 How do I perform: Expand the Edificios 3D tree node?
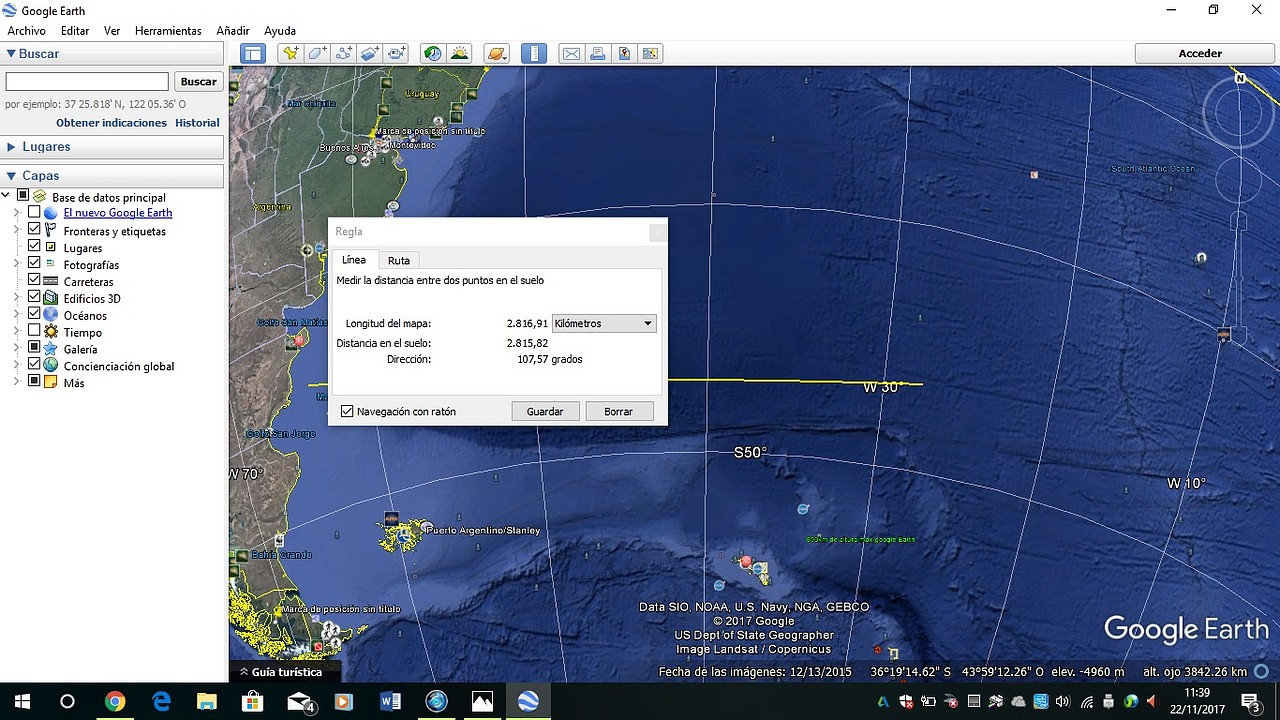coord(17,297)
